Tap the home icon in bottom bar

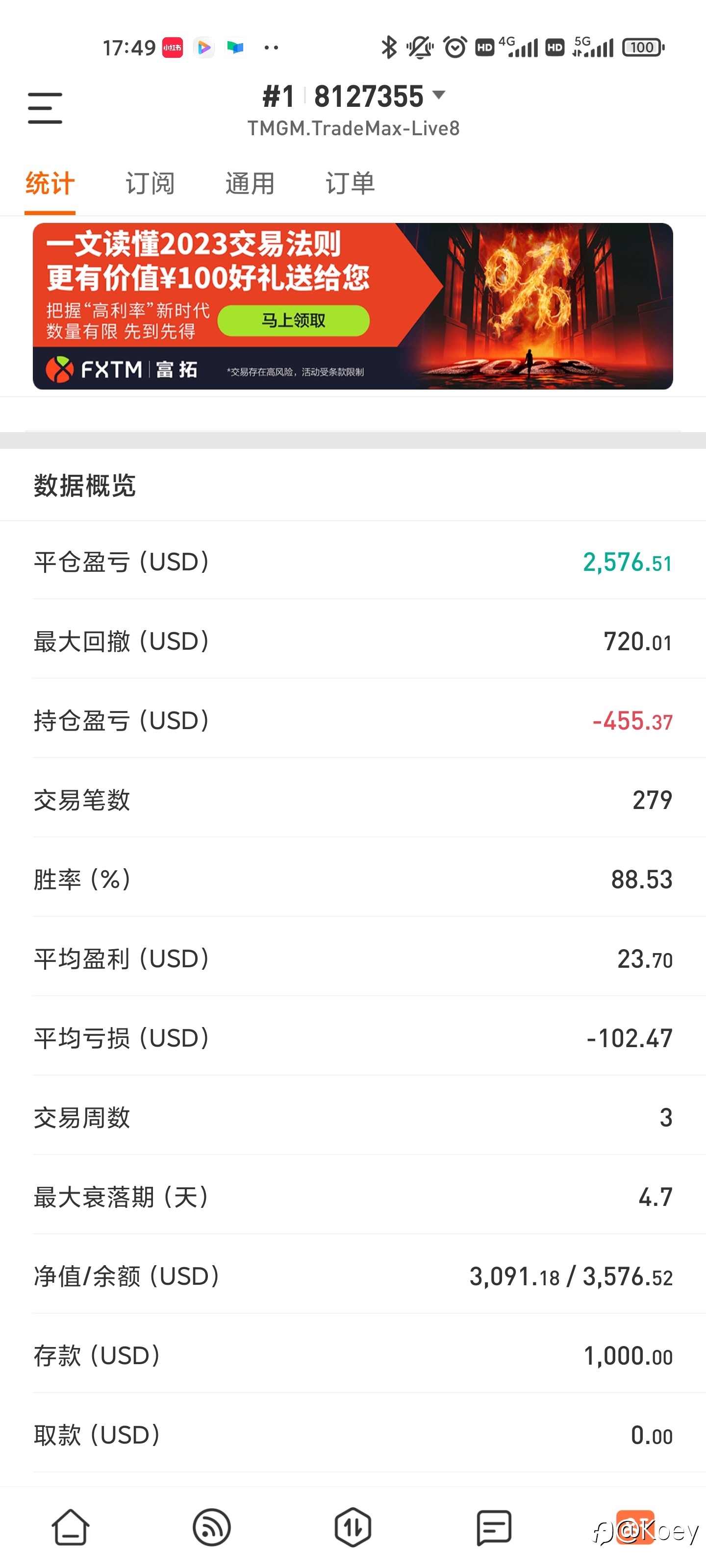tap(71, 1527)
